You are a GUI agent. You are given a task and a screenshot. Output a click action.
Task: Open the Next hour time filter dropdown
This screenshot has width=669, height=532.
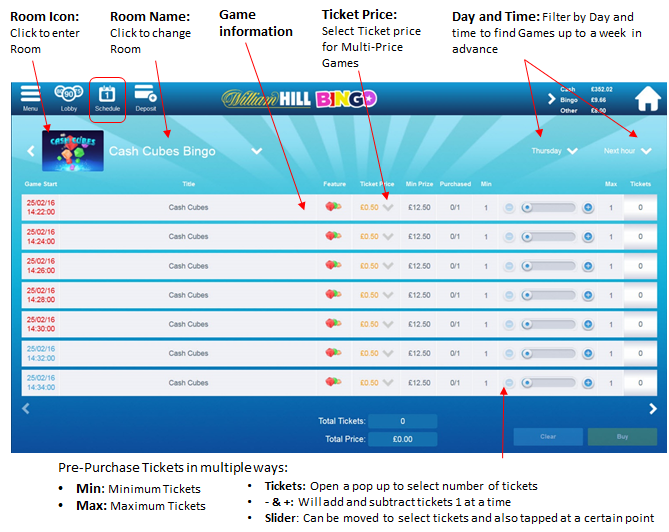coord(646,151)
